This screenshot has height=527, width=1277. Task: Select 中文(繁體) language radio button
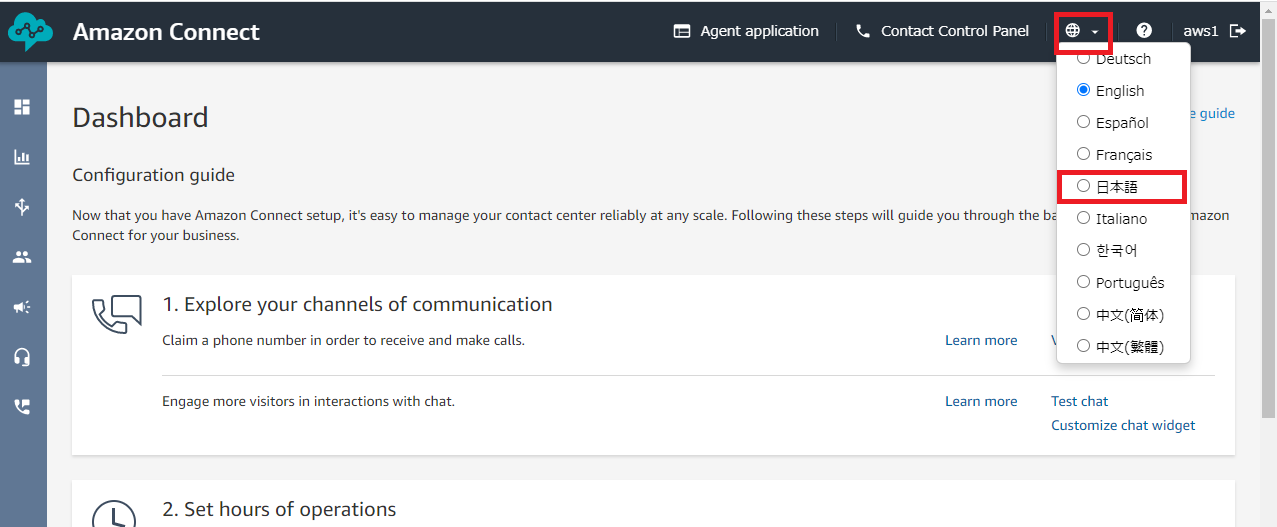(1083, 346)
